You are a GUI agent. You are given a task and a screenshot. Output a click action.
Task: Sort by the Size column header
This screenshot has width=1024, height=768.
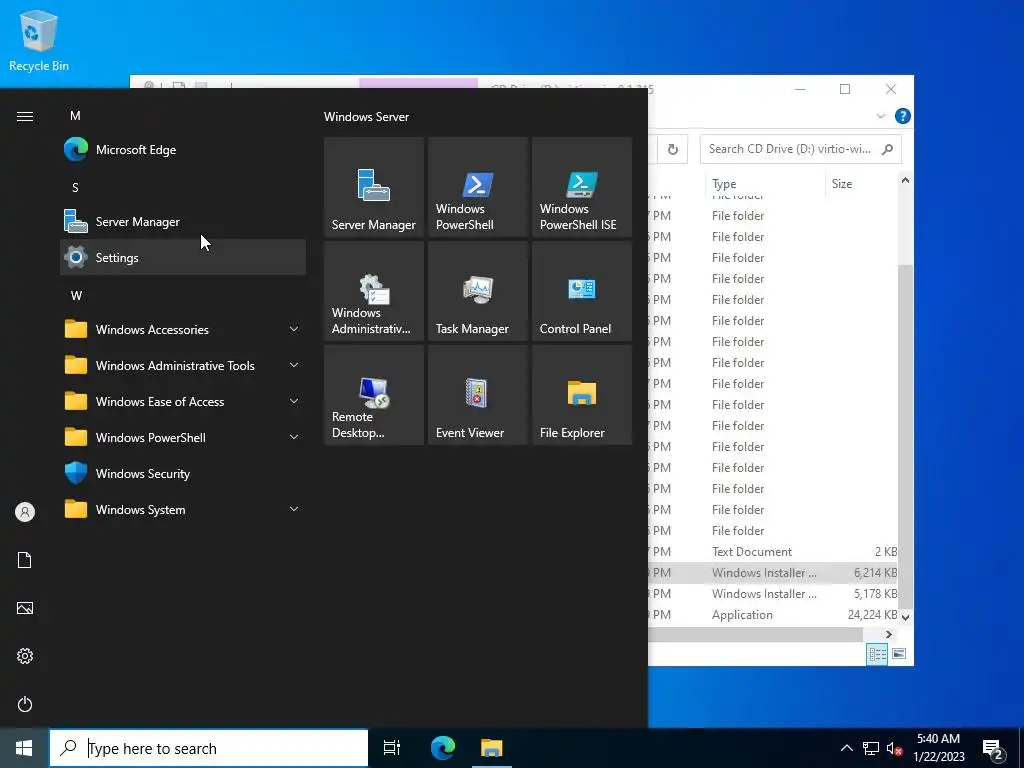(862, 184)
